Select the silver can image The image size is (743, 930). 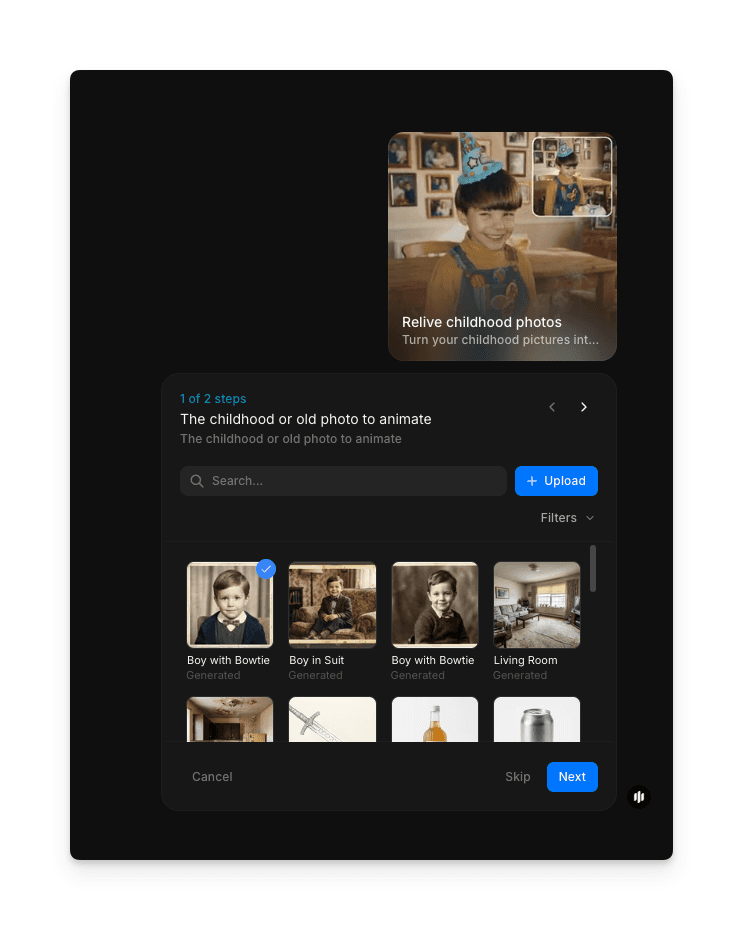tap(537, 719)
